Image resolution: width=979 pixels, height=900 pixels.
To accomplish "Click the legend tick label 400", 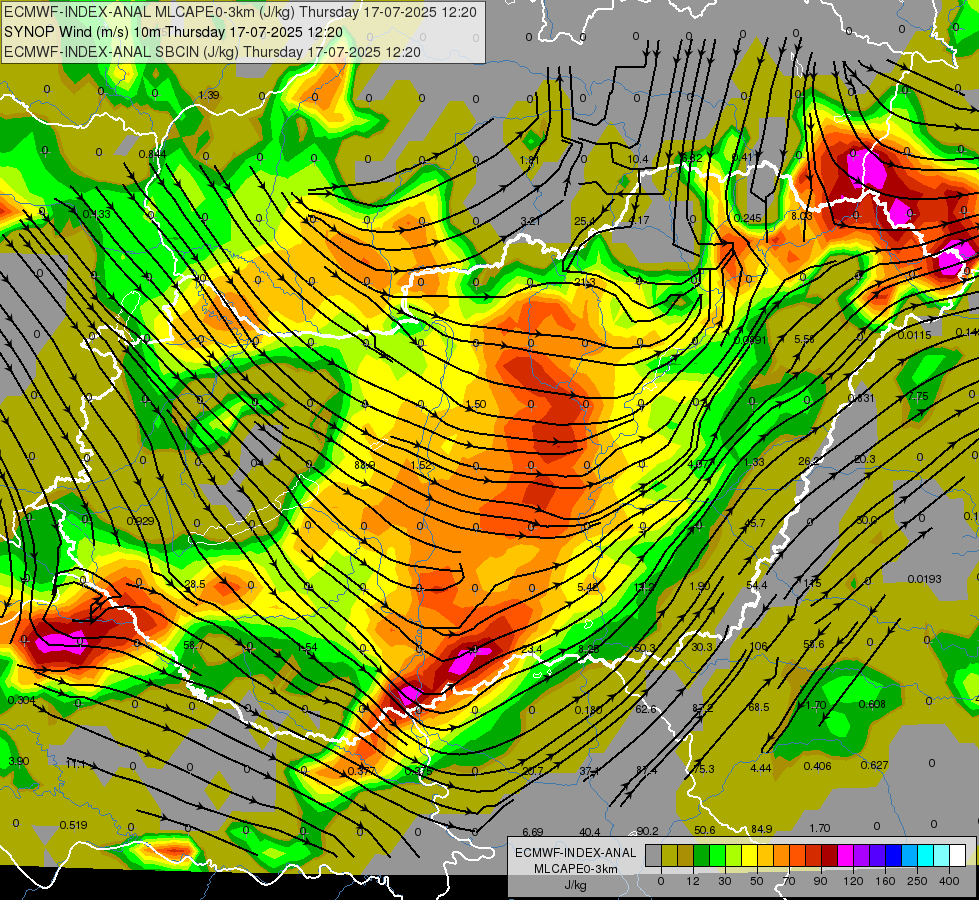I will (x=949, y=881).
